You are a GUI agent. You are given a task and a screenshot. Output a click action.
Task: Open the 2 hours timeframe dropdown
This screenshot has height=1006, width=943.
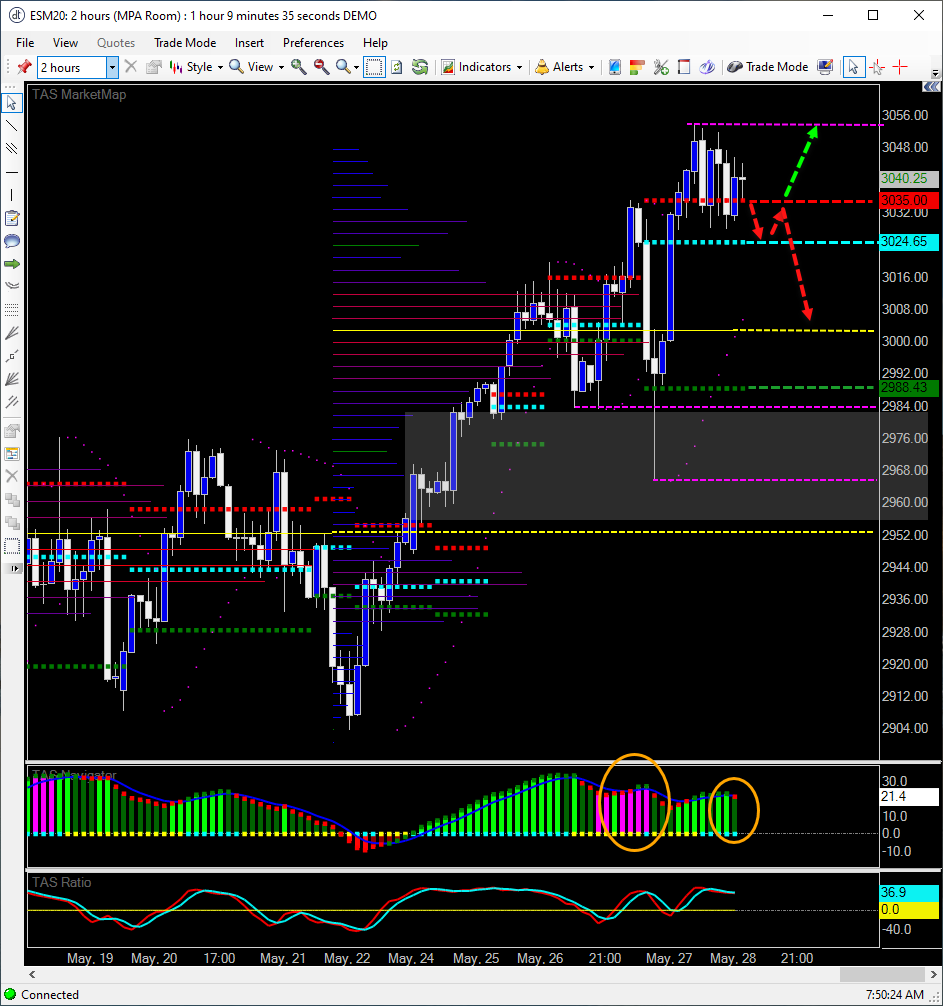point(112,67)
